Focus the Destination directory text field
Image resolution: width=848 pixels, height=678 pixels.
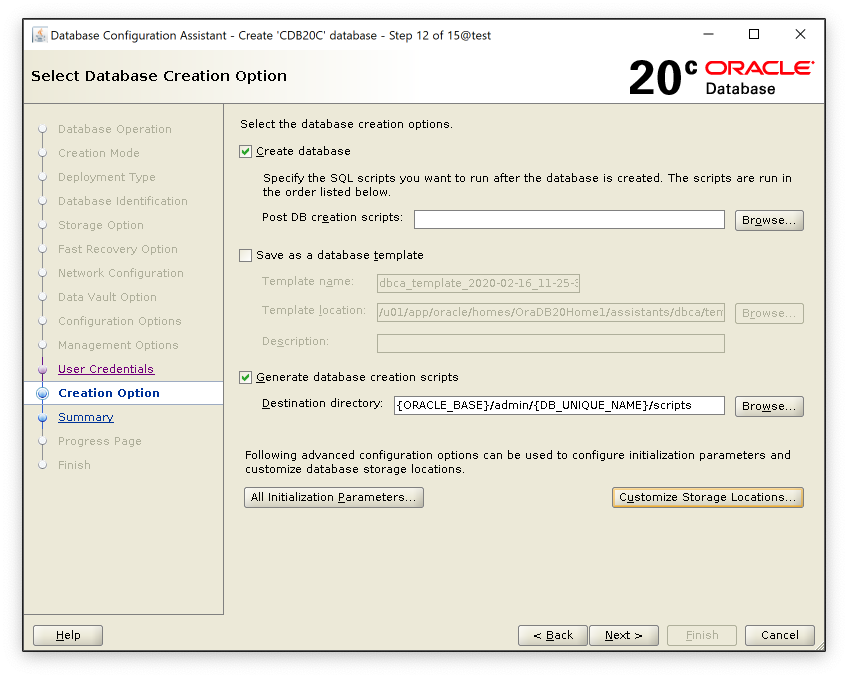coord(559,405)
